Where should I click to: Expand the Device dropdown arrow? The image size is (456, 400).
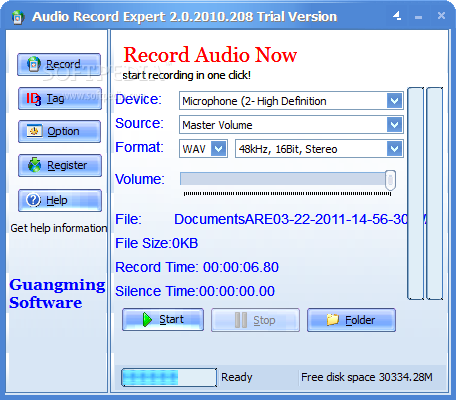pyautogui.click(x=394, y=101)
